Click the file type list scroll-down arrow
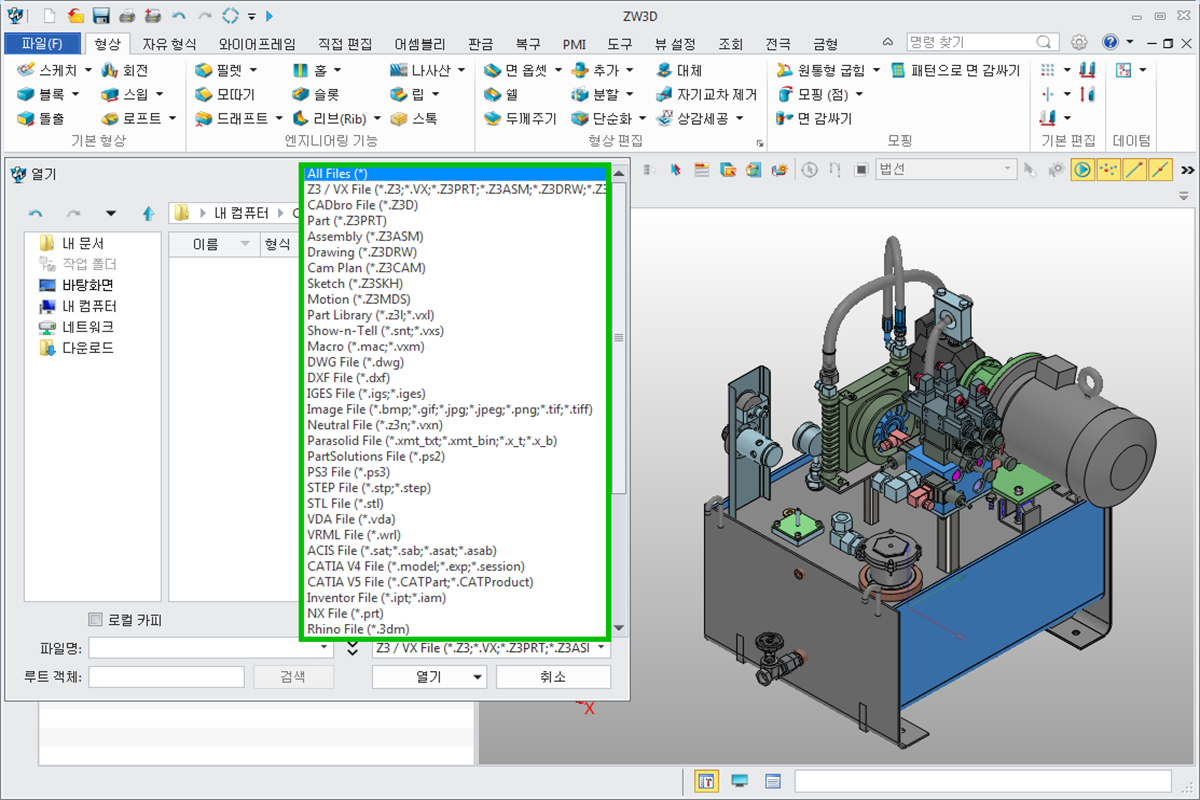The width and height of the screenshot is (1200, 800). [619, 628]
